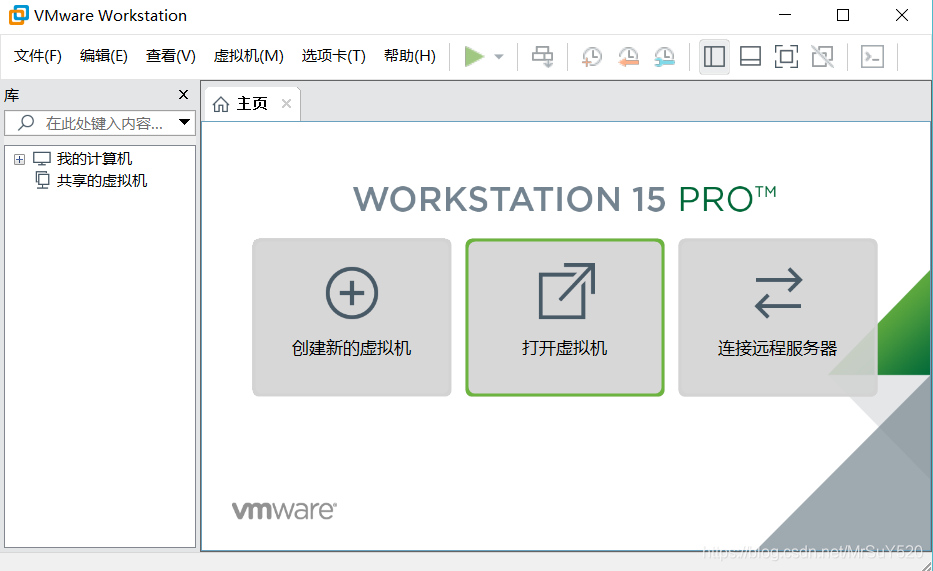Click the Send Ctrl+Alt+Del toolbar icon

coord(542,57)
